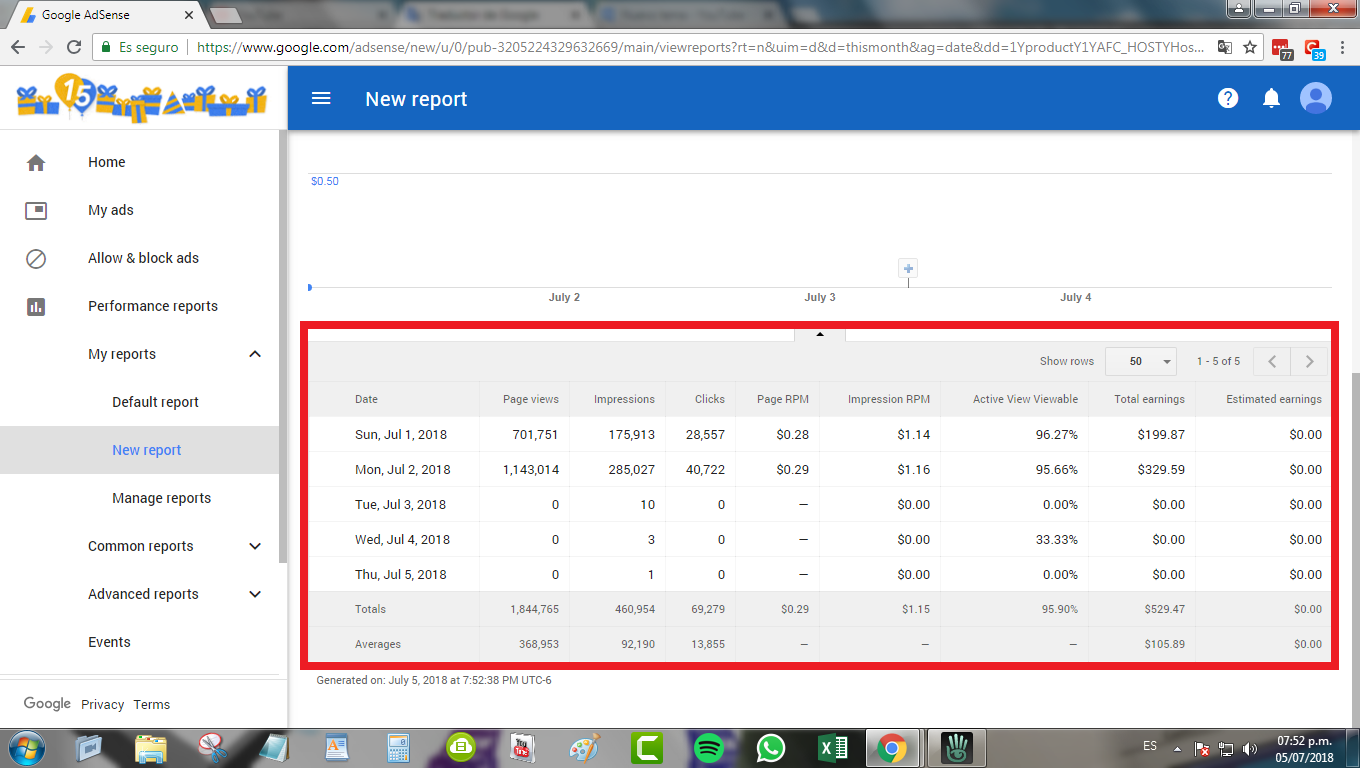Click the Allow & block ads icon

click(x=36, y=258)
